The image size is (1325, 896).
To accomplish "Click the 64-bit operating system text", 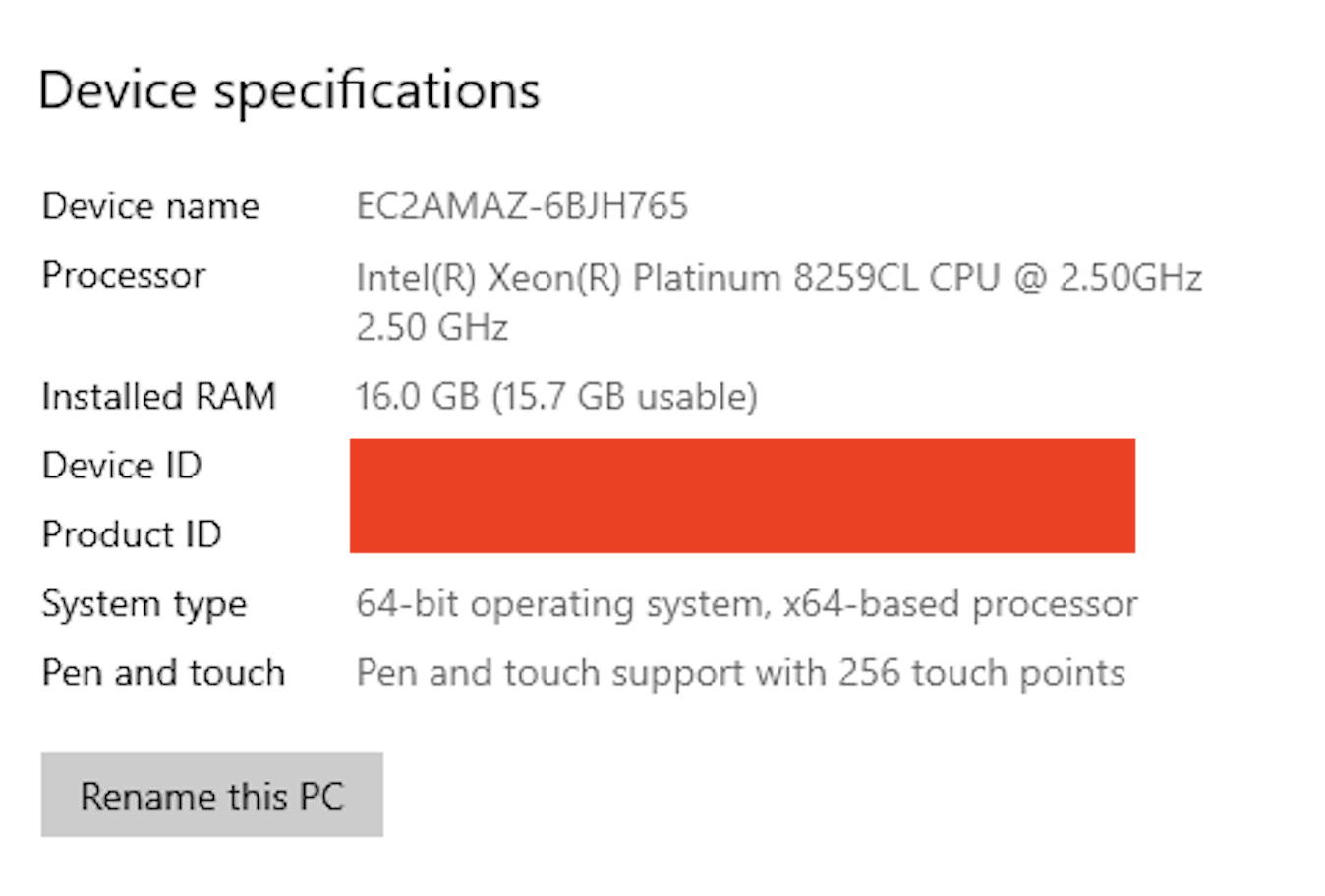I will [558, 603].
